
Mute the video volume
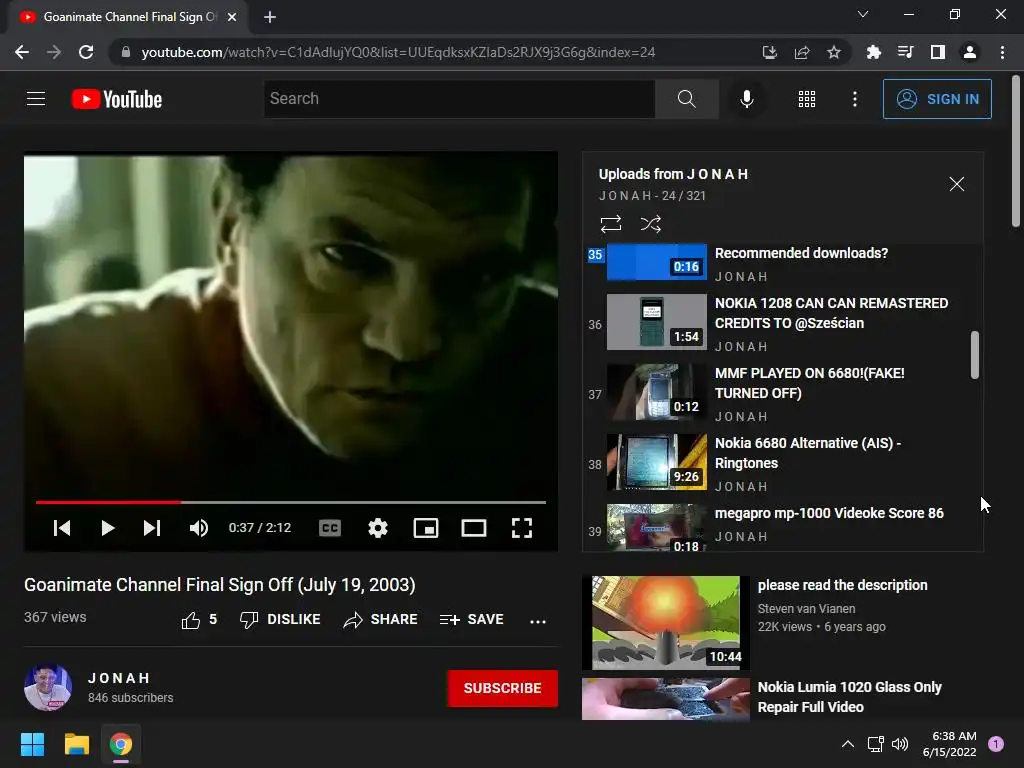pos(199,528)
